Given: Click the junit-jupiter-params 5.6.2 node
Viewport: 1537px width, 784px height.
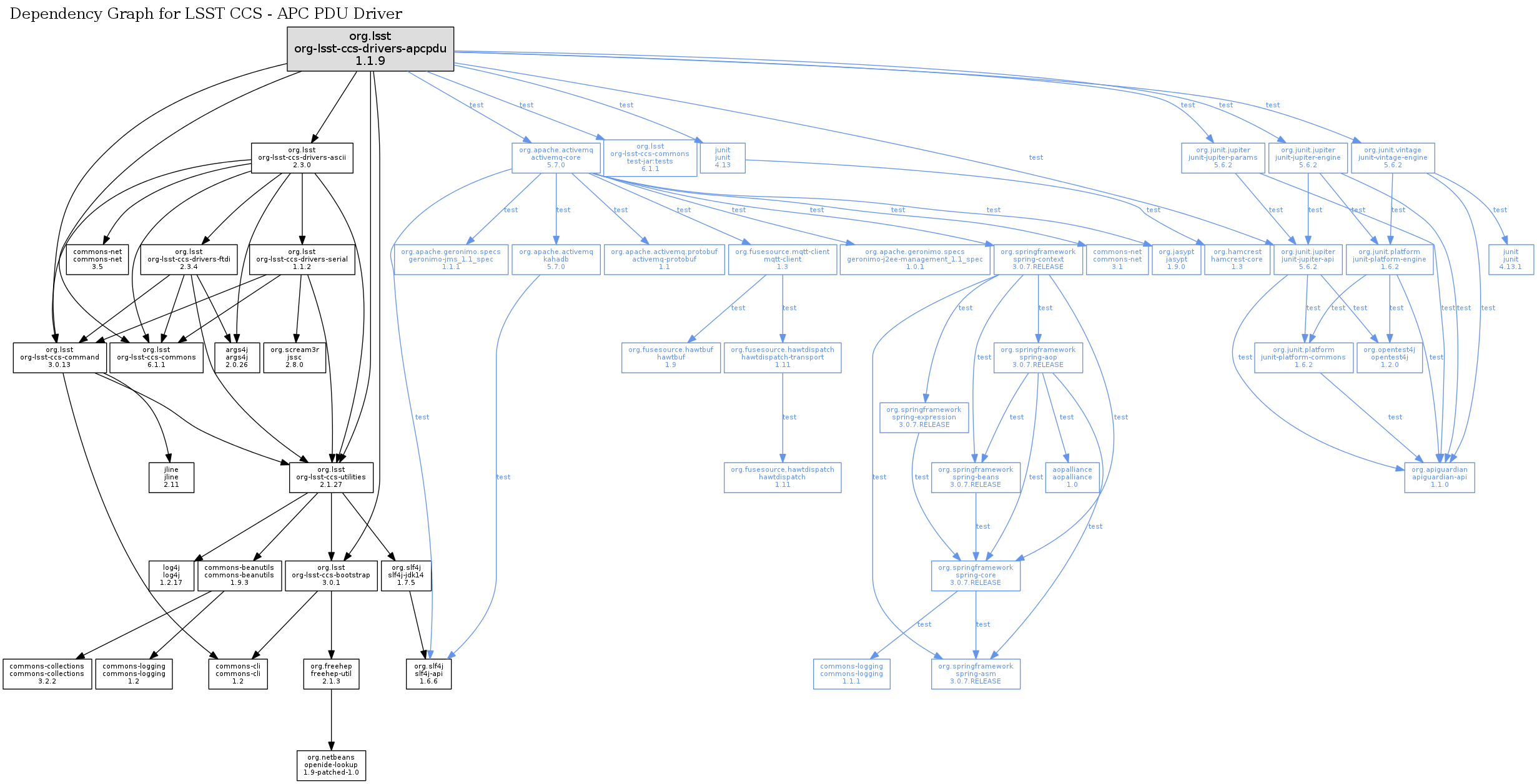Looking at the screenshot, I should (1223, 158).
